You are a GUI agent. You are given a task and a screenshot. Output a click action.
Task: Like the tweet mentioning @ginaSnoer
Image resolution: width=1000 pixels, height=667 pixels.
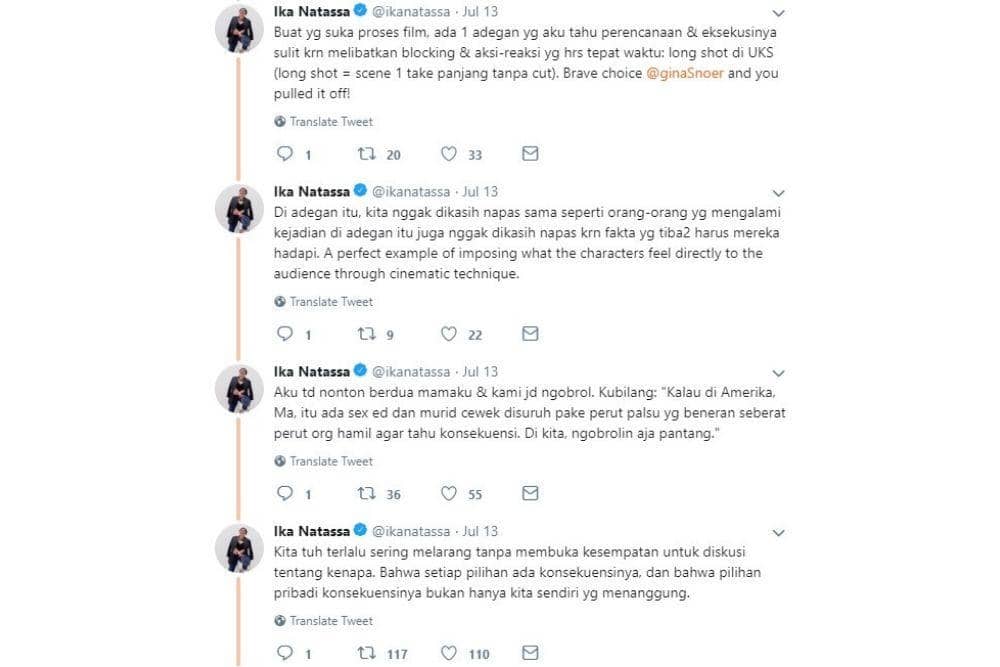pyautogui.click(x=448, y=154)
